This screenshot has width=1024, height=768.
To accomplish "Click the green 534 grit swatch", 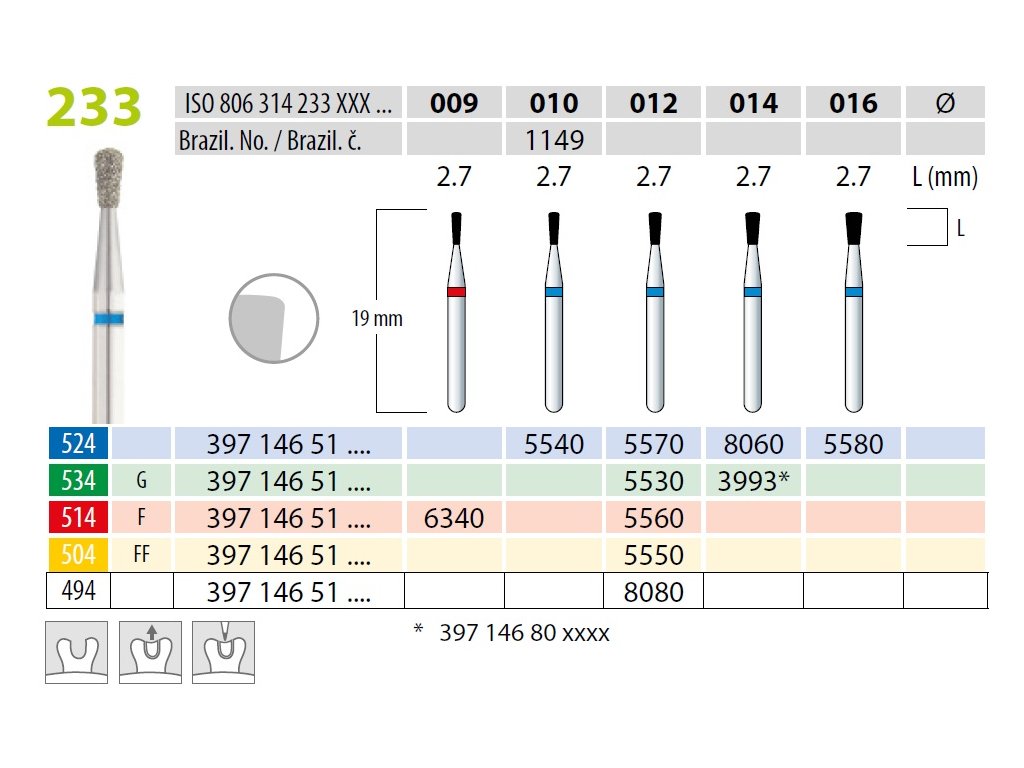I will [x=77, y=480].
